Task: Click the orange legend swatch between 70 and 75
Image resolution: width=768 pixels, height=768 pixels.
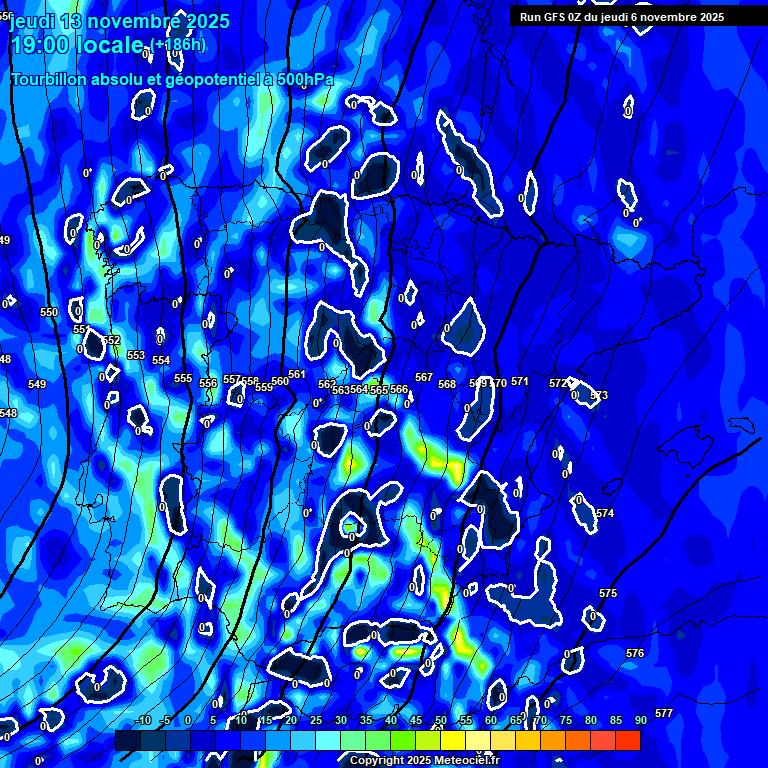Action: pyautogui.click(x=553, y=740)
